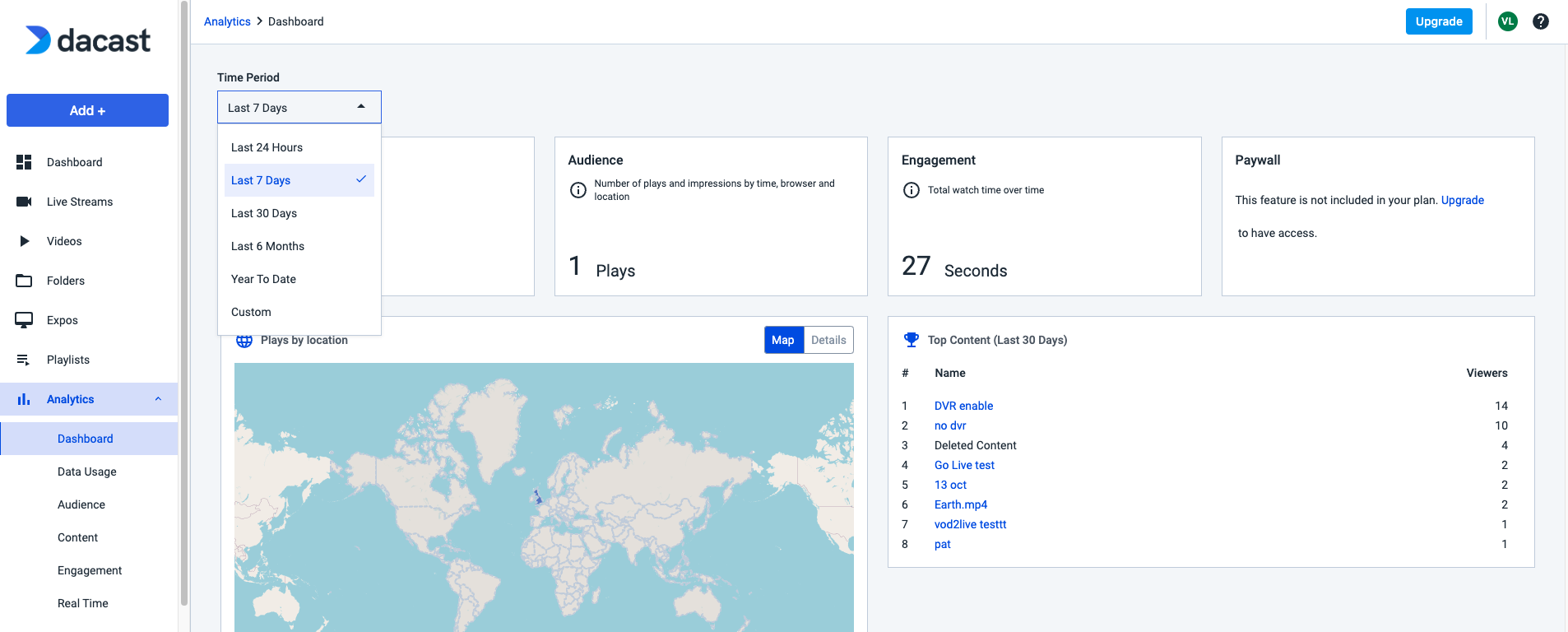The image size is (1568, 632).
Task: Click the Videos play triangle icon
Action: pos(24,241)
